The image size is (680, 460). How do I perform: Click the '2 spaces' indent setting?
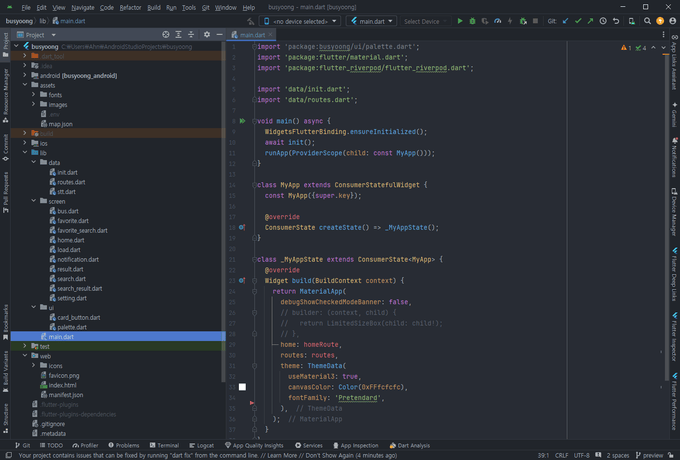[618, 455]
